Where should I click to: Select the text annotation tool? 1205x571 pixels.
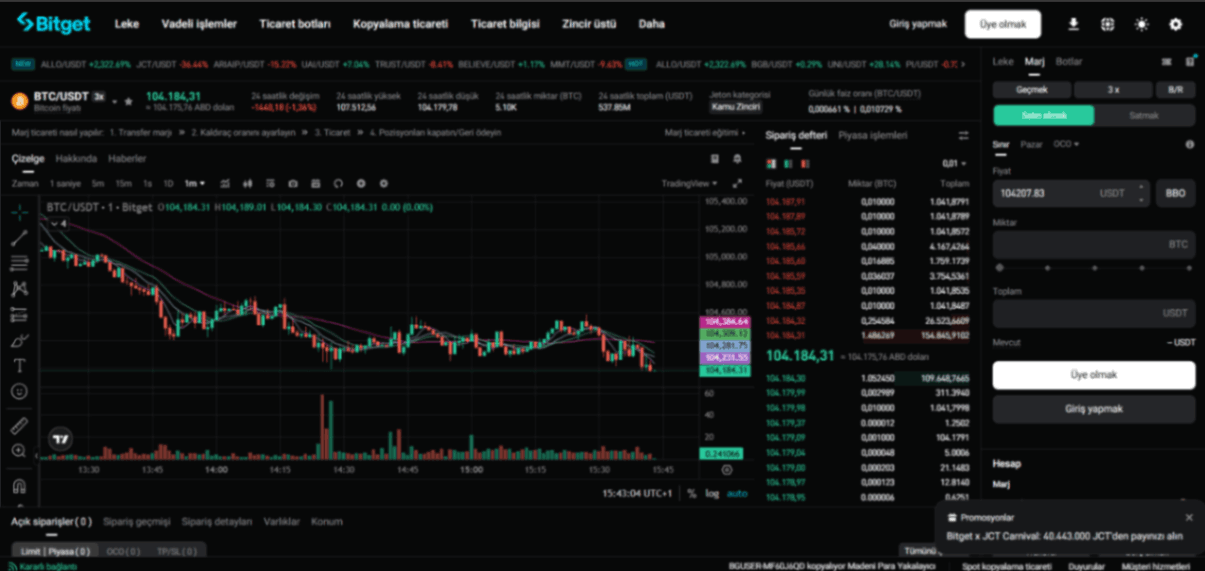pos(19,366)
